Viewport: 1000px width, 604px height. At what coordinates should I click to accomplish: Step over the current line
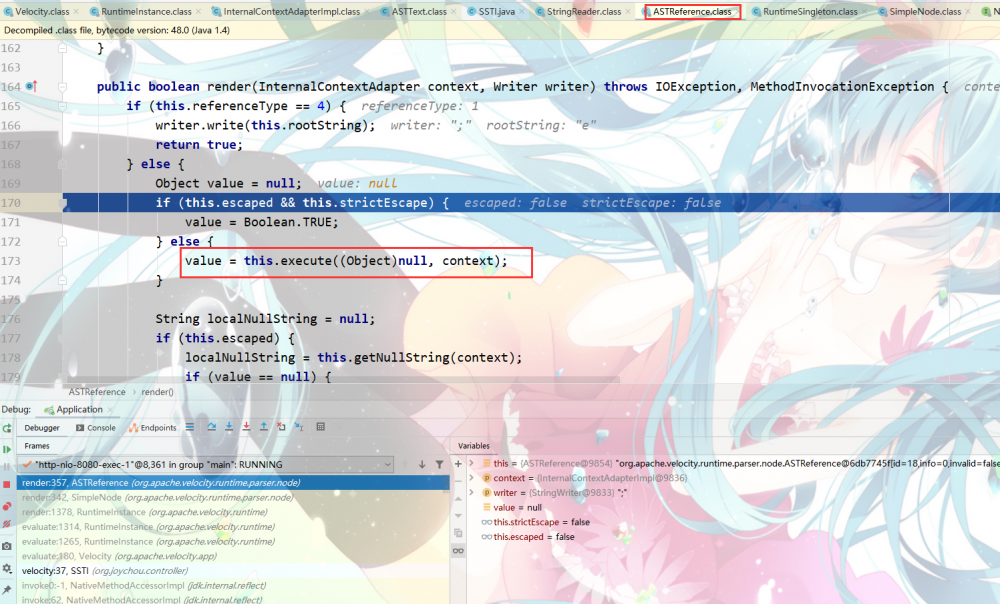click(212, 427)
